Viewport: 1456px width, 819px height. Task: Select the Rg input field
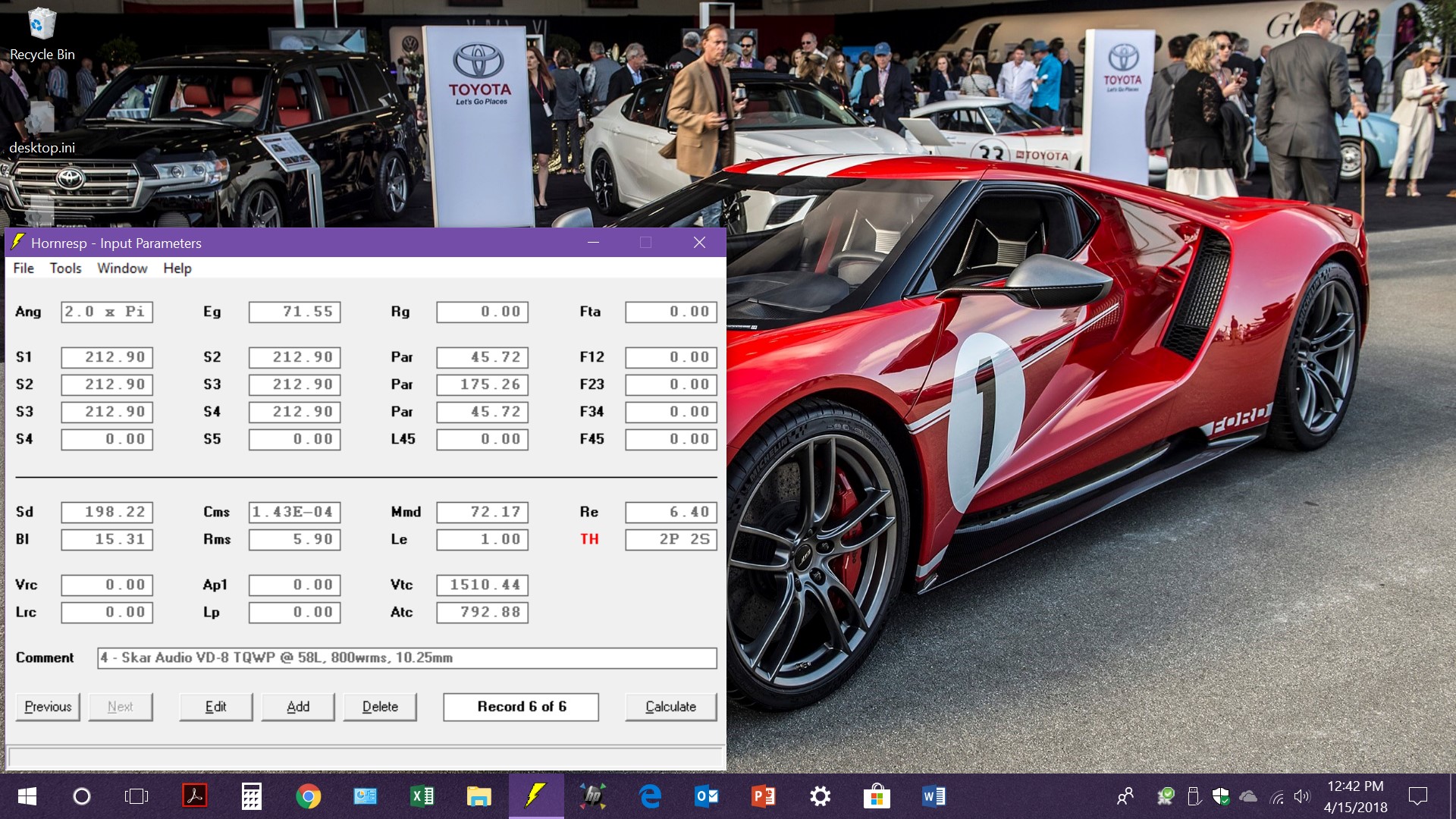click(x=482, y=312)
